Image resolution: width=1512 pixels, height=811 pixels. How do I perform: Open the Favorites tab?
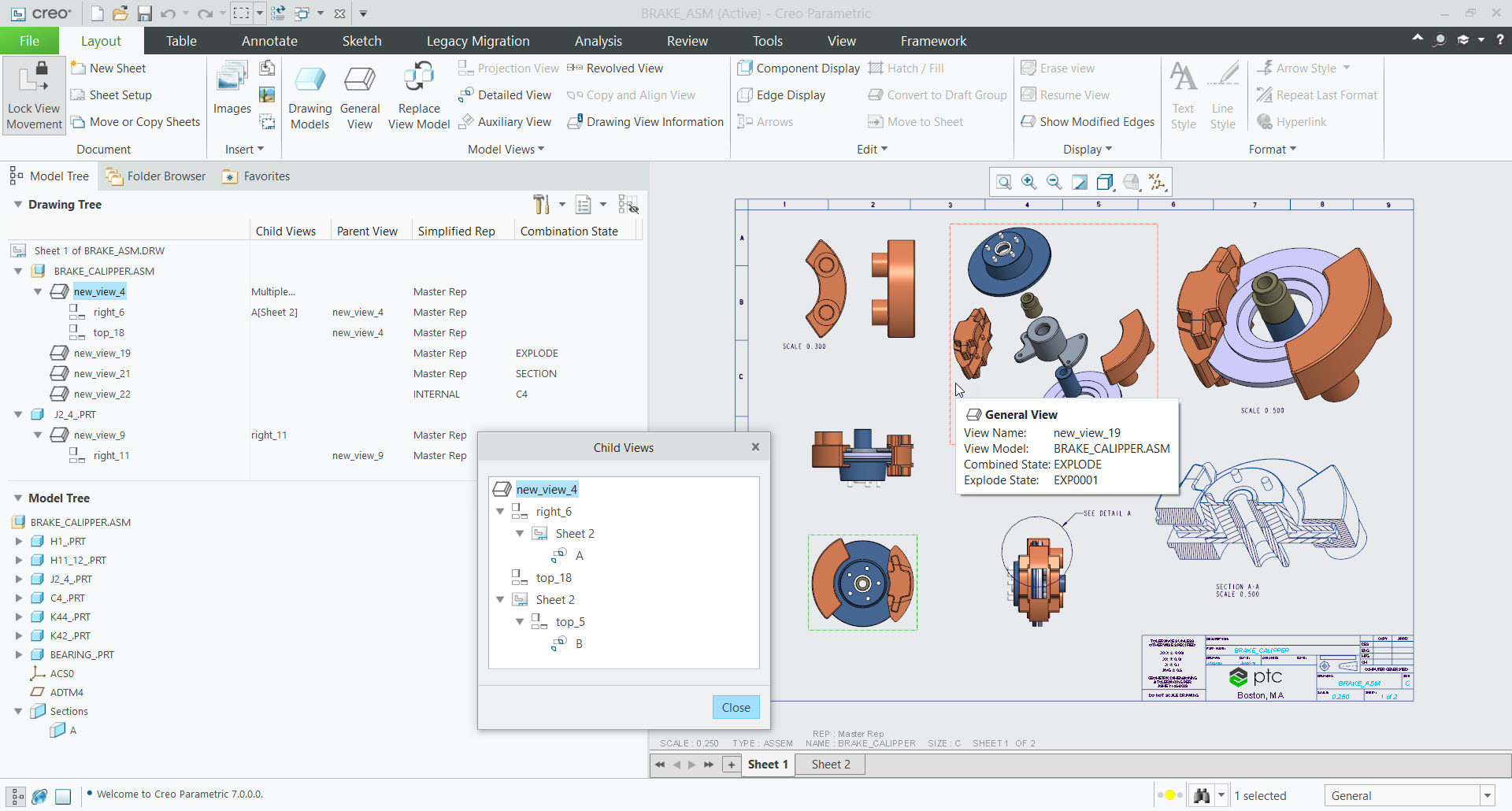click(x=256, y=176)
